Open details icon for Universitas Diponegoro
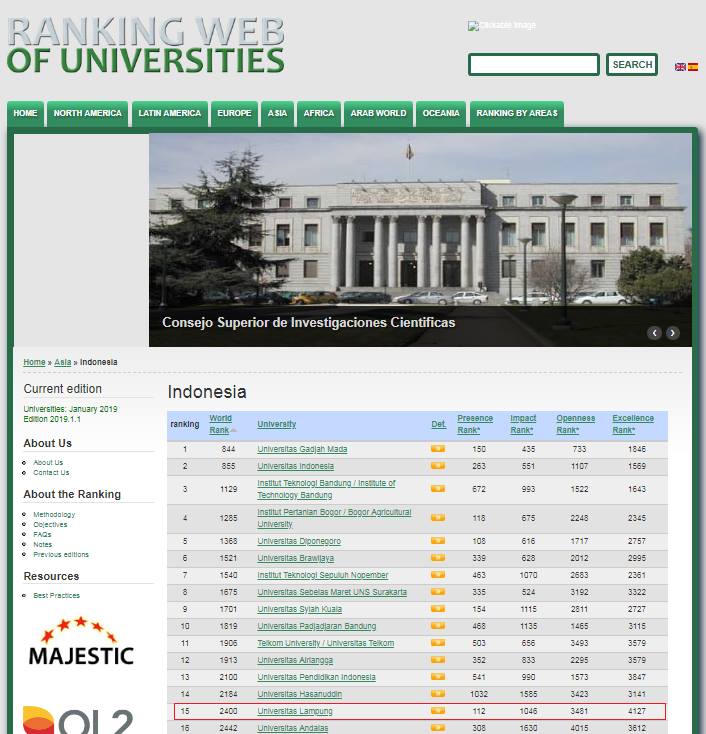 [438, 541]
